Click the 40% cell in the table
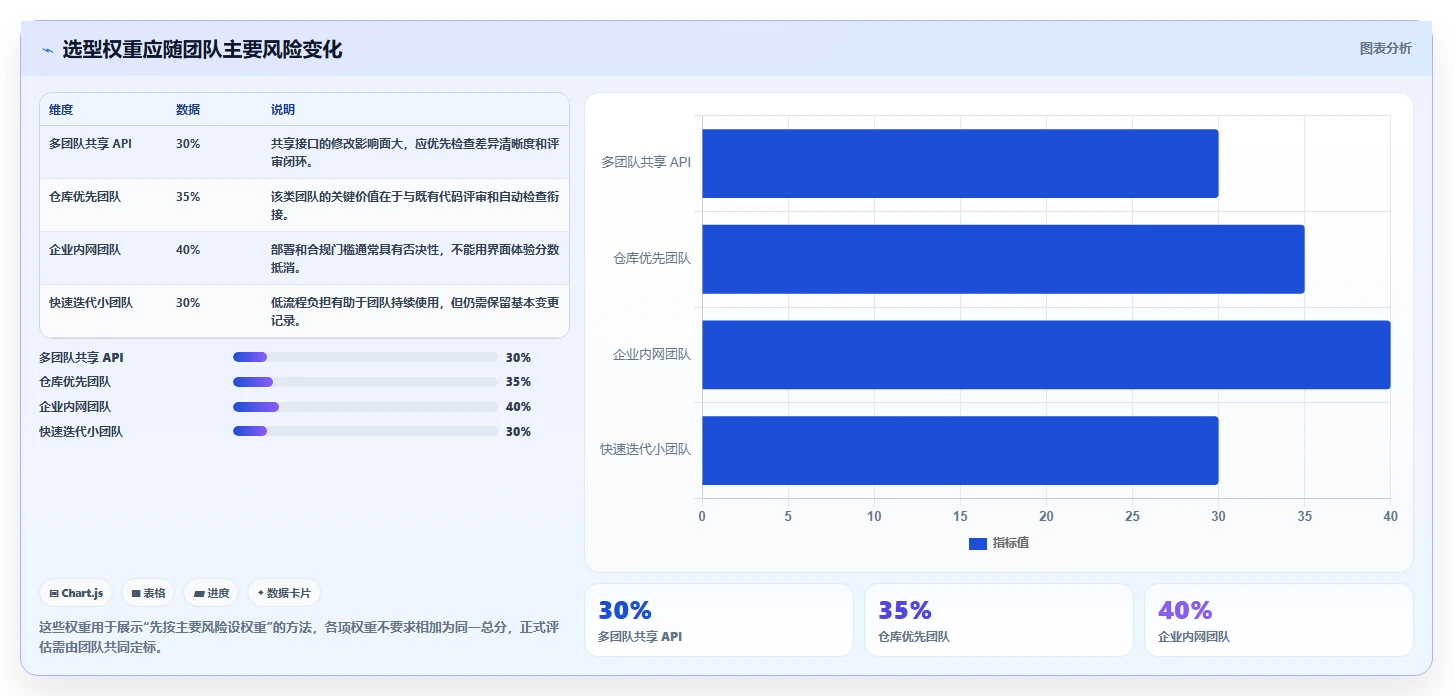The height and width of the screenshot is (696, 1453). click(x=188, y=250)
